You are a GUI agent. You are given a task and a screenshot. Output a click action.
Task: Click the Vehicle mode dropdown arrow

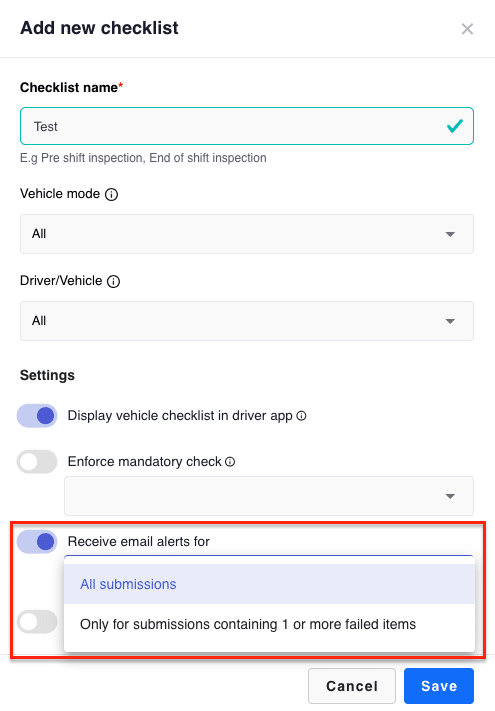(x=450, y=234)
